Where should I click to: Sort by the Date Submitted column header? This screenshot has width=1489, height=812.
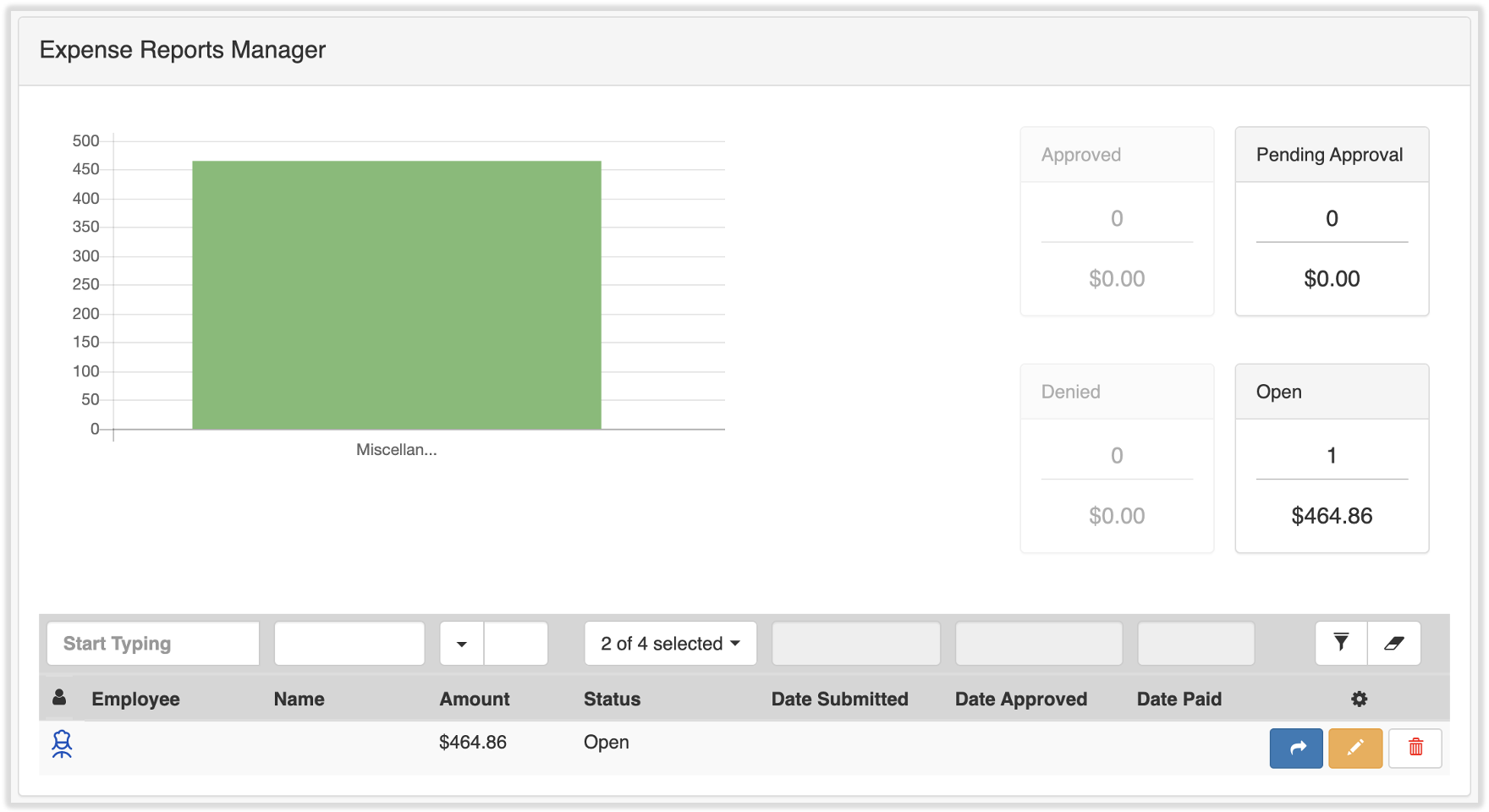pos(839,699)
